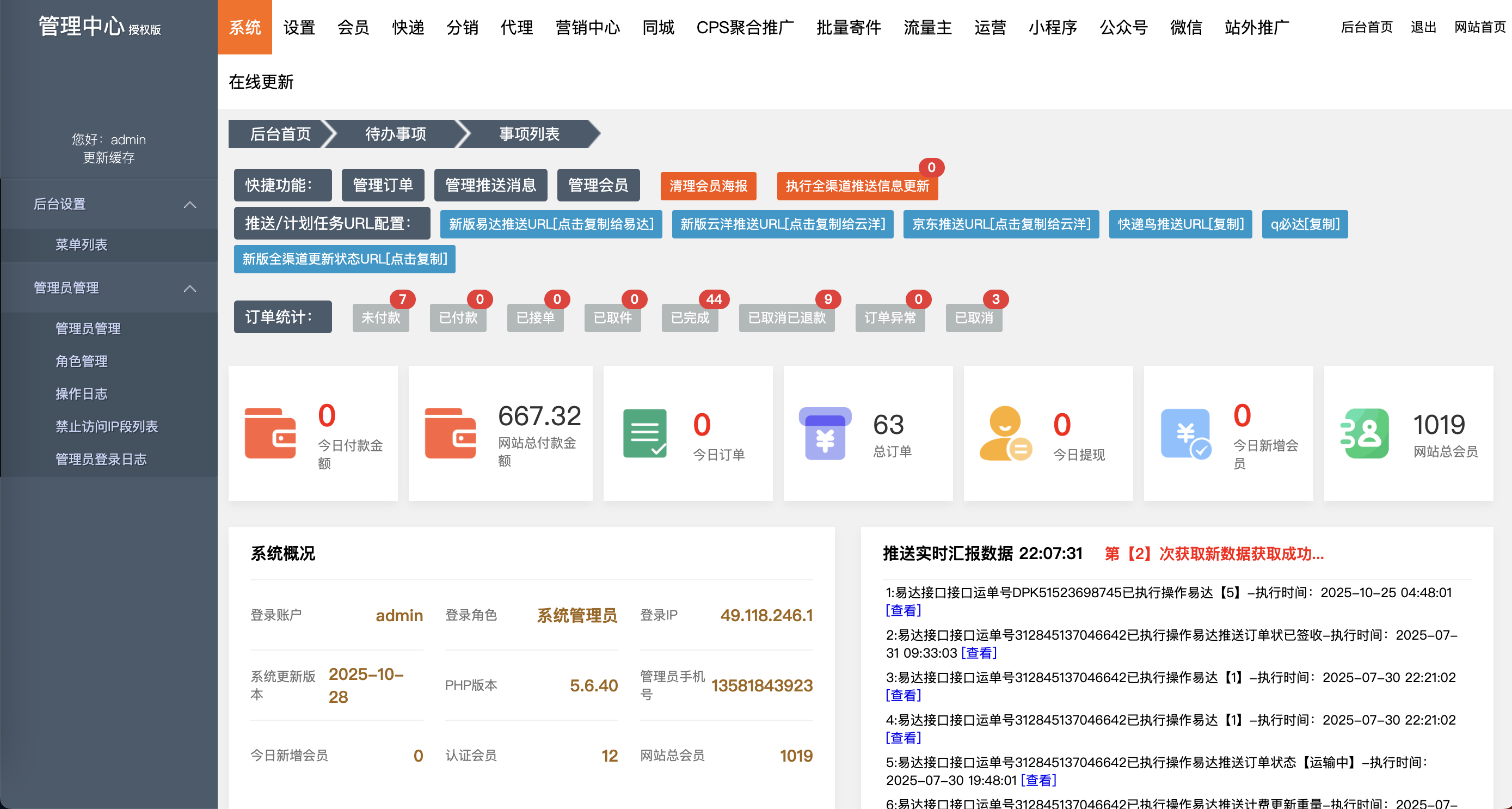
Task: Switch to the 营销中心 top menu
Action: click(x=587, y=28)
